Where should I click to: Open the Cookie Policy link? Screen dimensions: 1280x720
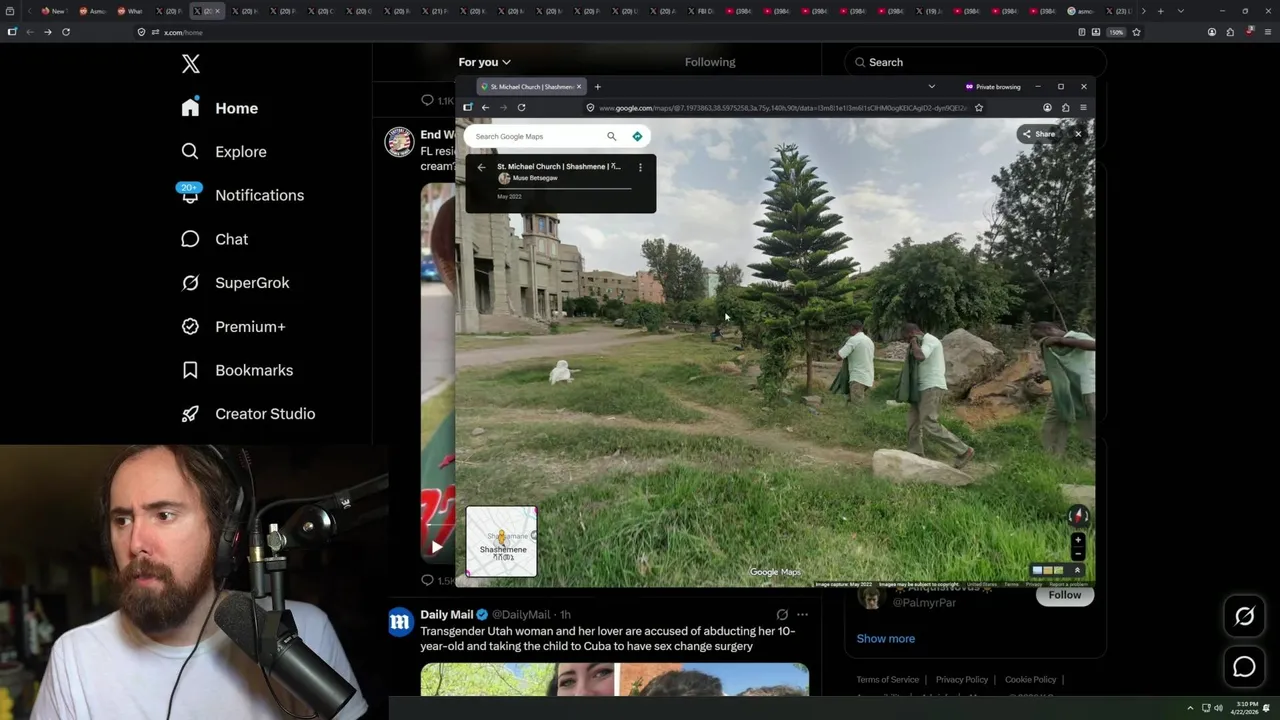pyautogui.click(x=1030, y=680)
